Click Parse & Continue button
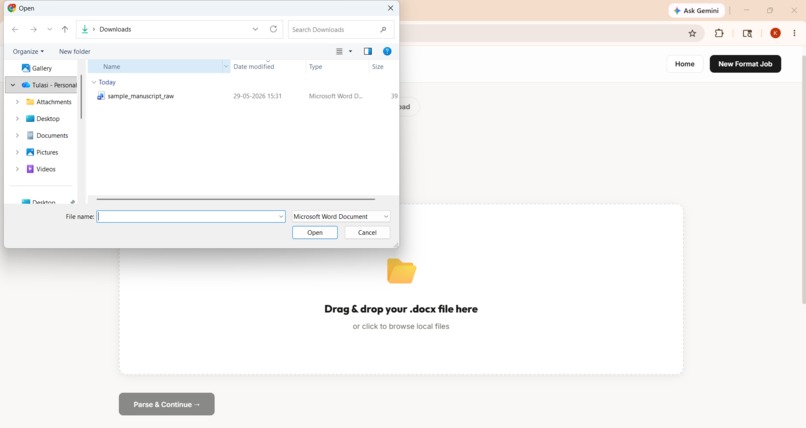This screenshot has height=428, width=806. pyautogui.click(x=167, y=404)
